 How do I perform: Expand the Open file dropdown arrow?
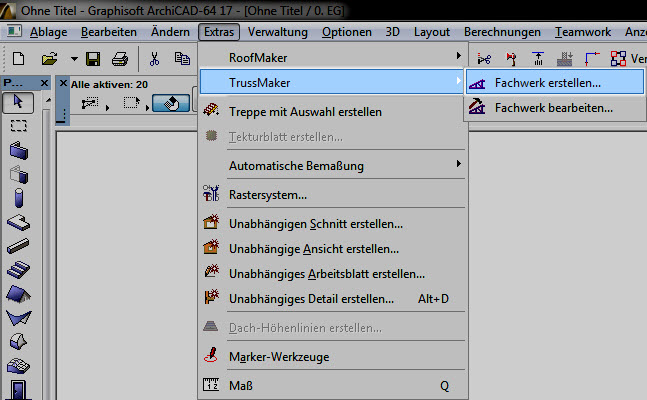point(74,59)
